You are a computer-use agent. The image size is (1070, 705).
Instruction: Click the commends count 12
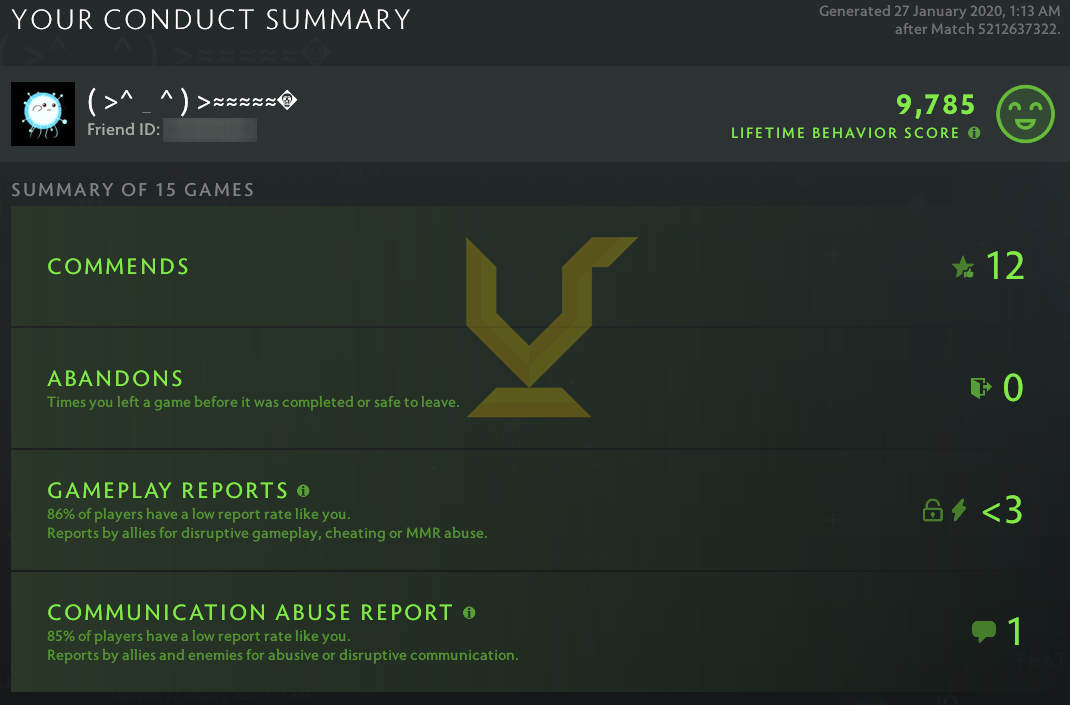1005,267
